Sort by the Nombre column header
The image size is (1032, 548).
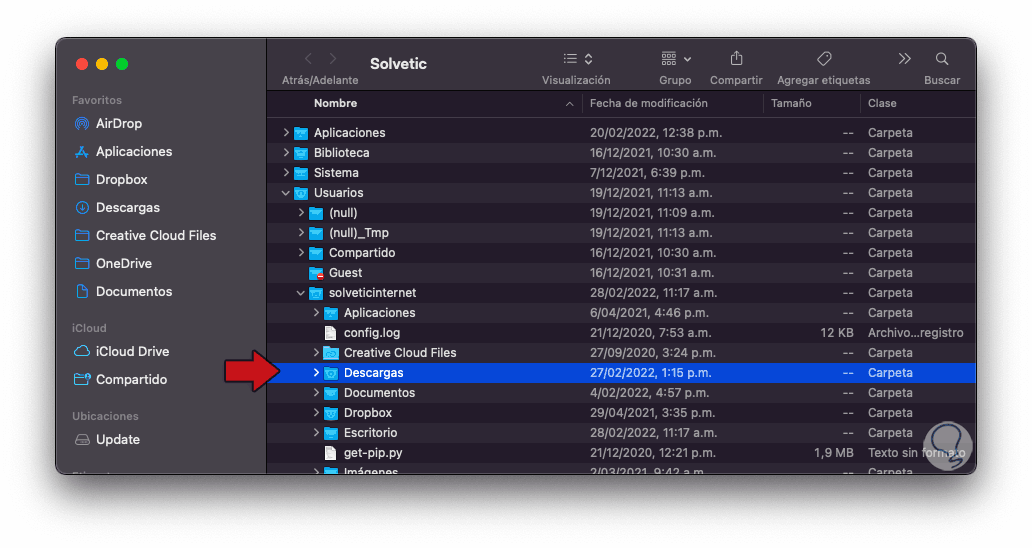click(x=336, y=104)
